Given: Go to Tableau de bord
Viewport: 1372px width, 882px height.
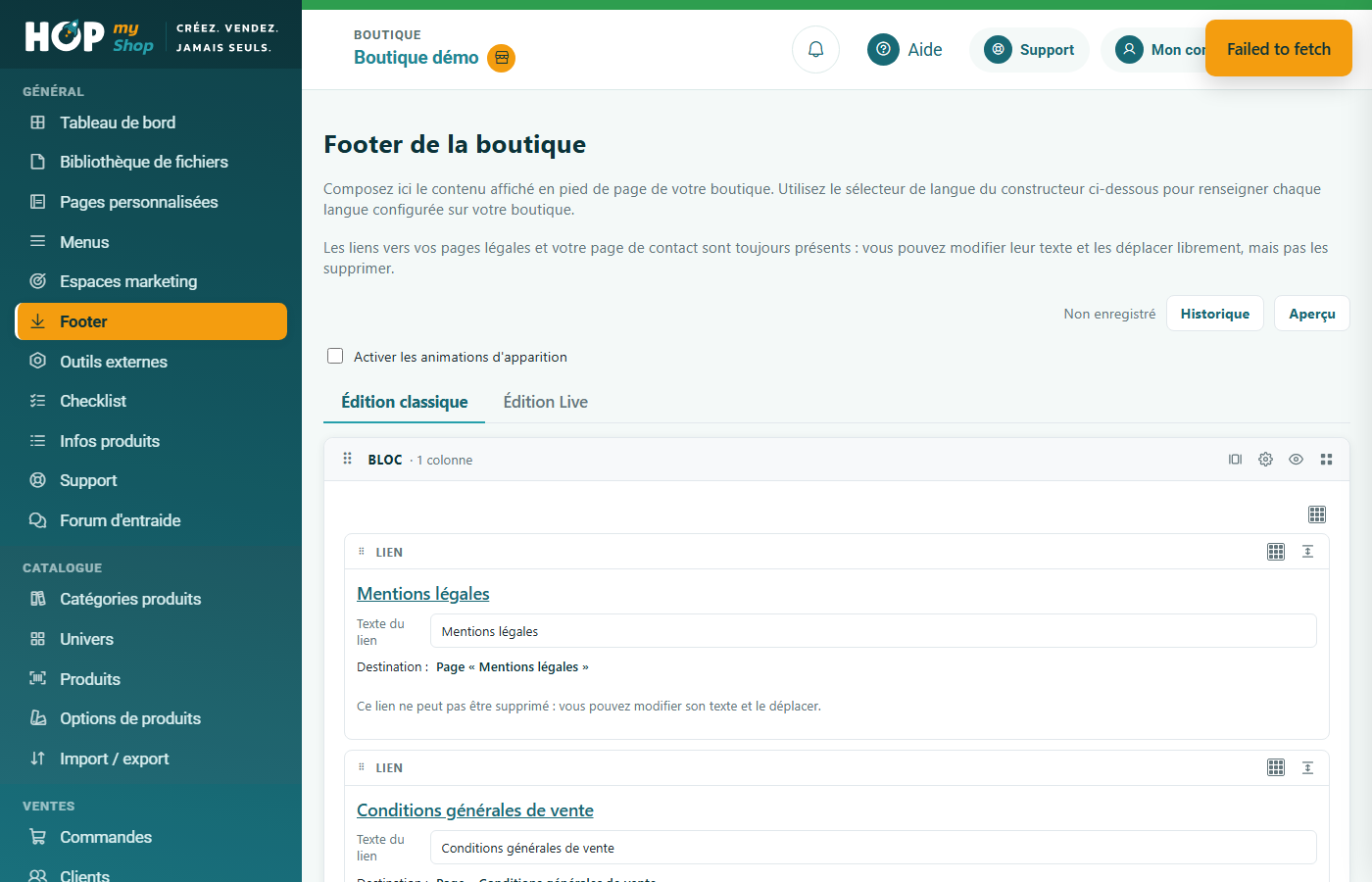Looking at the screenshot, I should coord(151,122).
